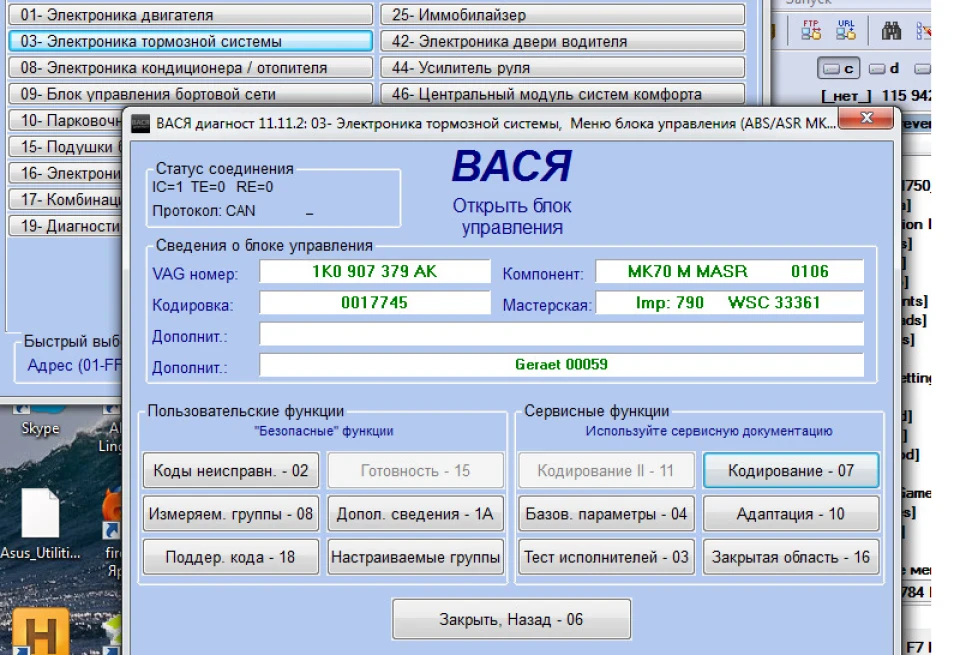This screenshot has width=960, height=655.
Task: Open 09- Блок управления бортовой сети
Action: click(190, 94)
